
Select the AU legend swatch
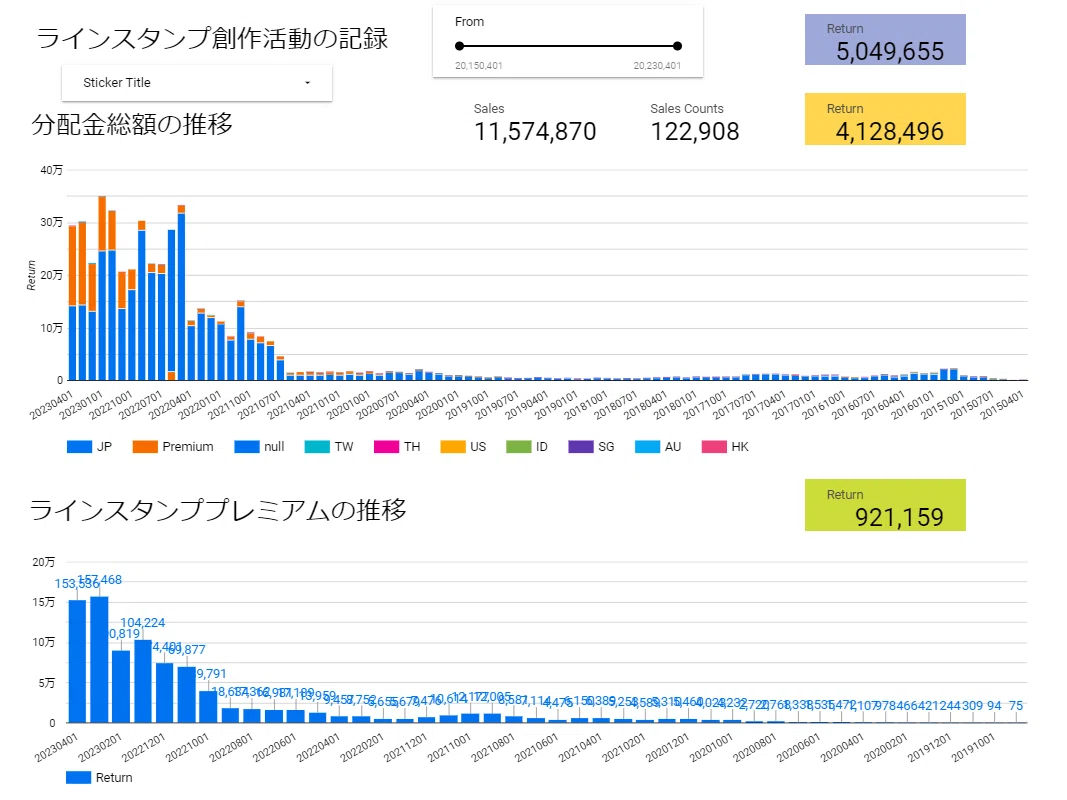point(647,447)
